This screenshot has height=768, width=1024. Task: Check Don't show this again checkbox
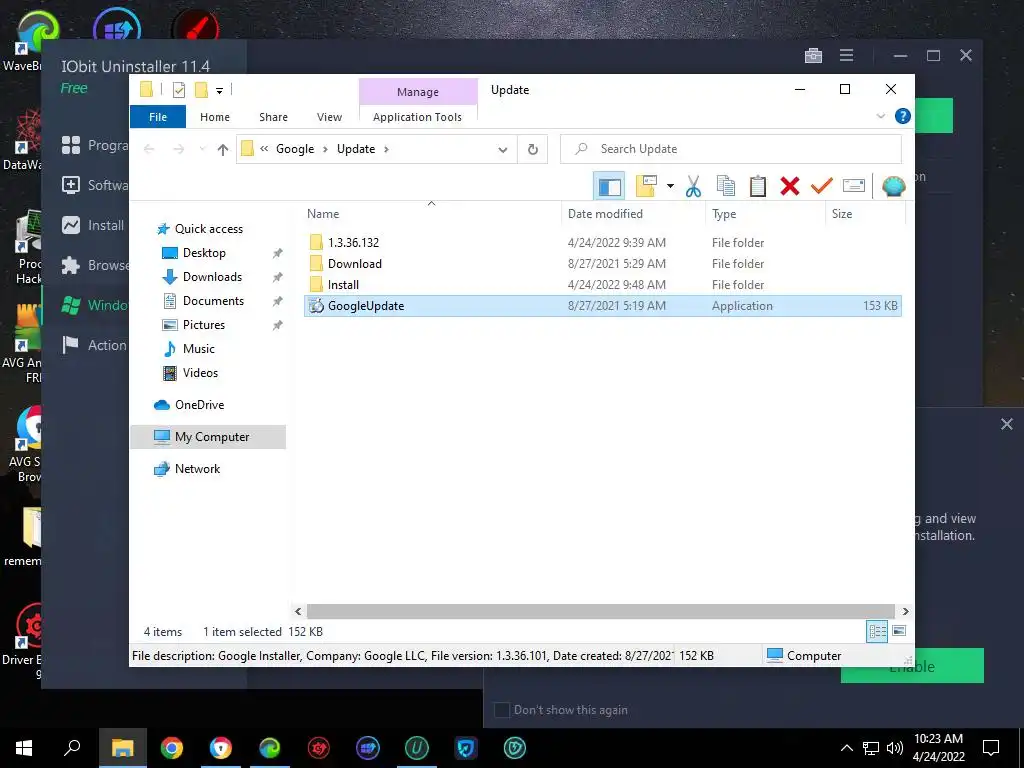(502, 710)
